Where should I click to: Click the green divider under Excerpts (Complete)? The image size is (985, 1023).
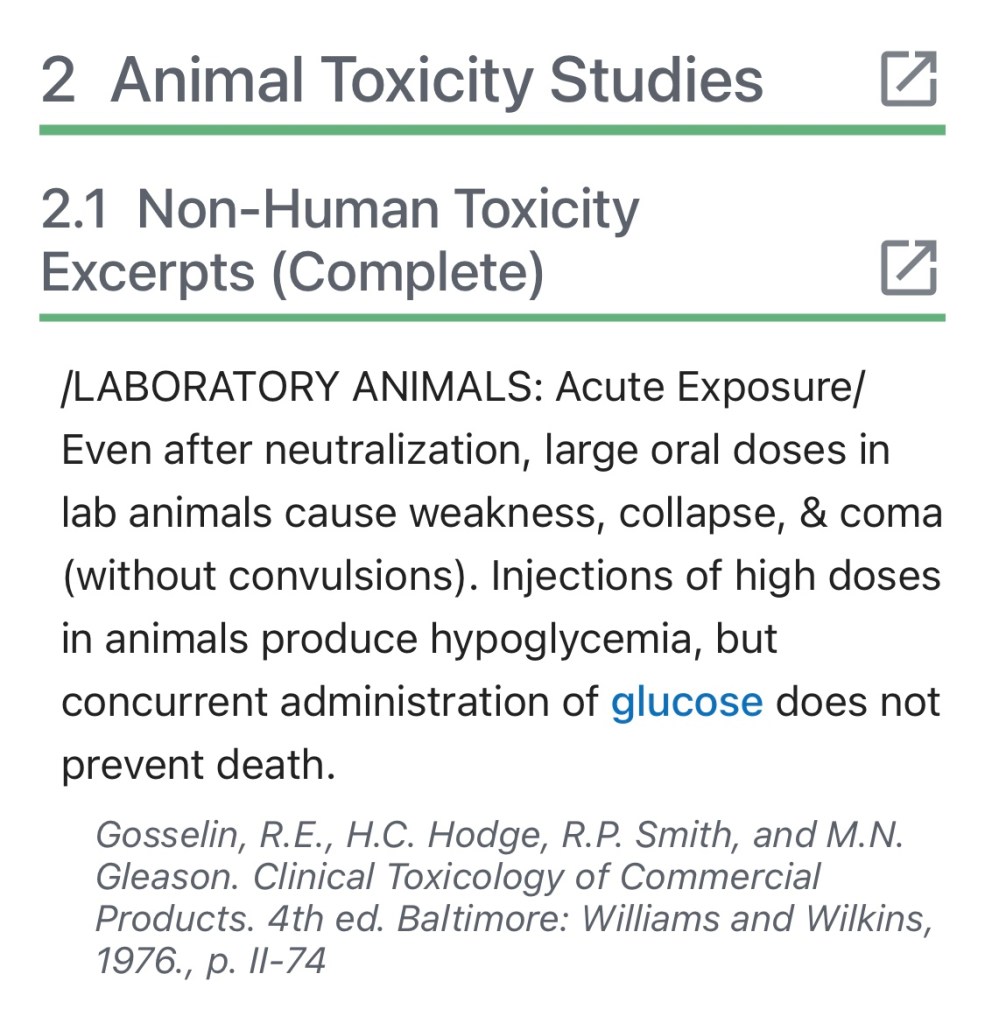491,318
